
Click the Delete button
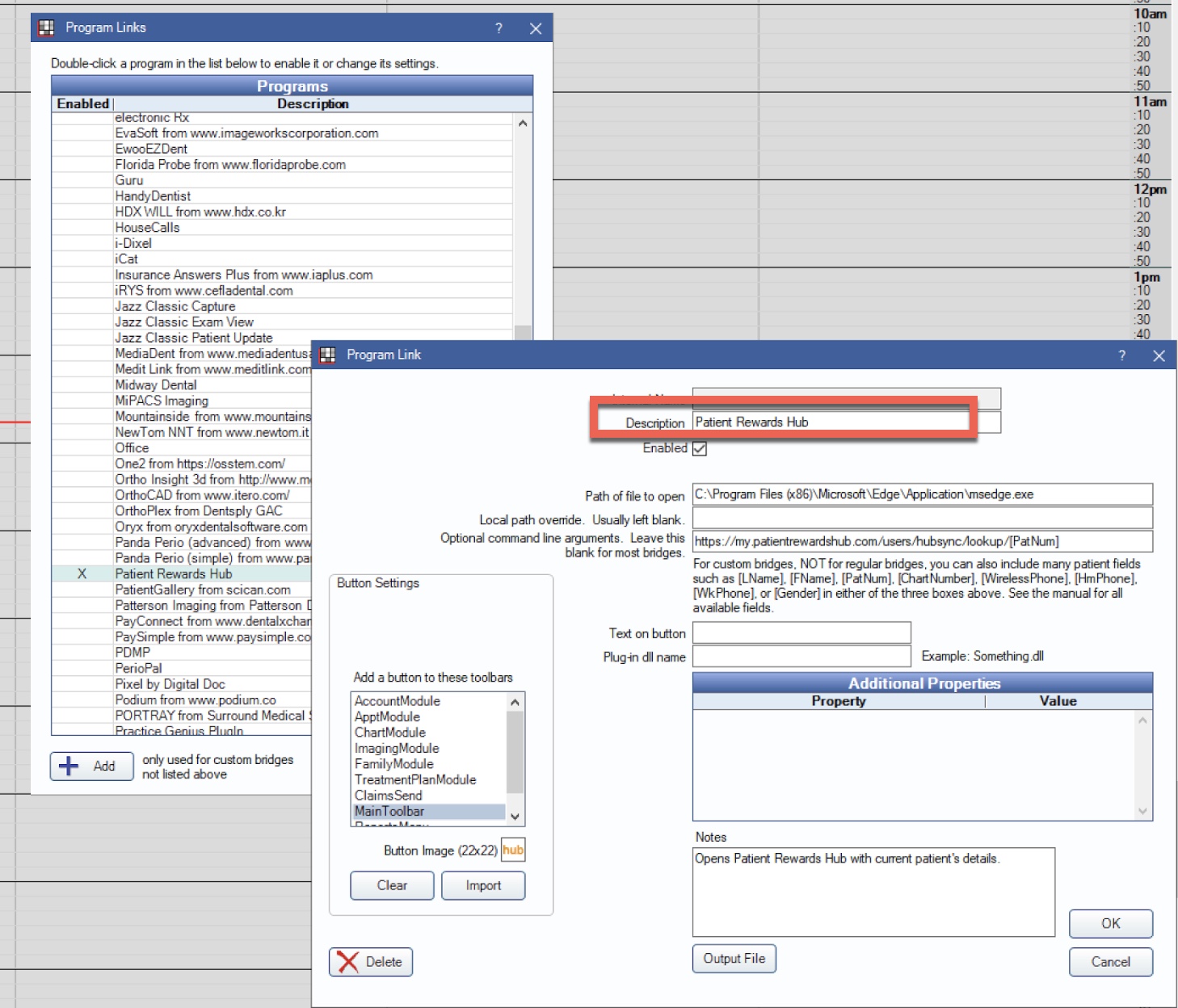click(371, 961)
